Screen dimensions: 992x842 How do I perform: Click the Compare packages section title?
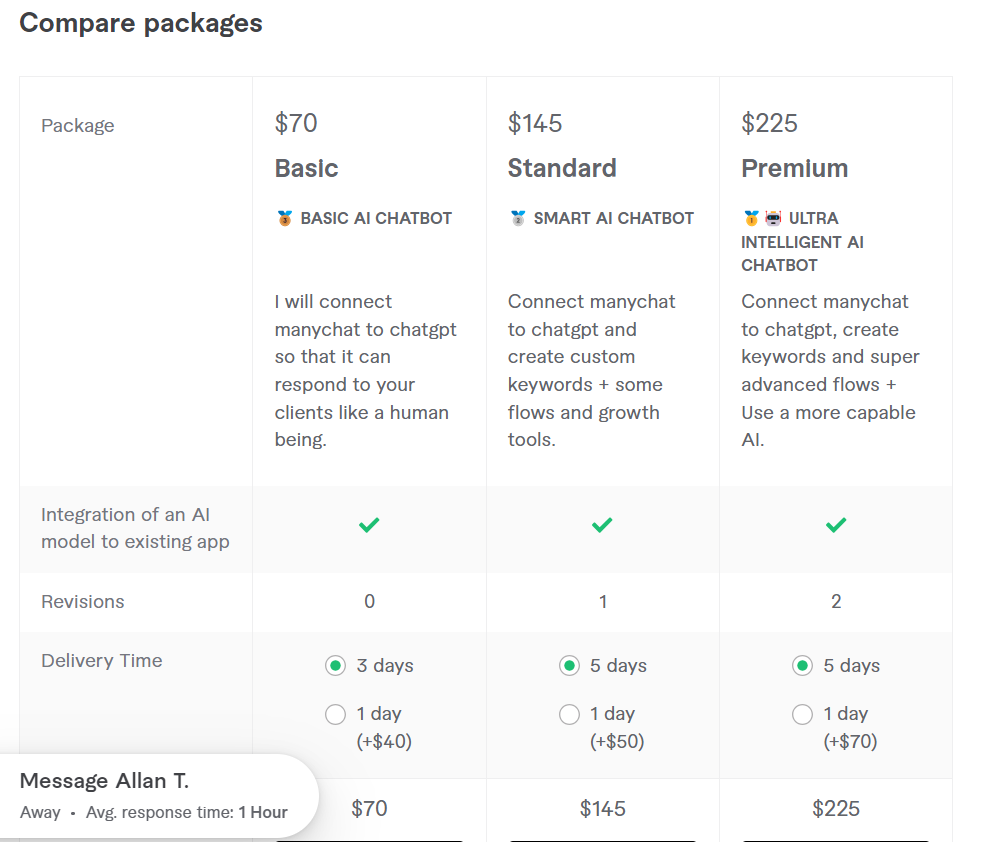coord(140,23)
